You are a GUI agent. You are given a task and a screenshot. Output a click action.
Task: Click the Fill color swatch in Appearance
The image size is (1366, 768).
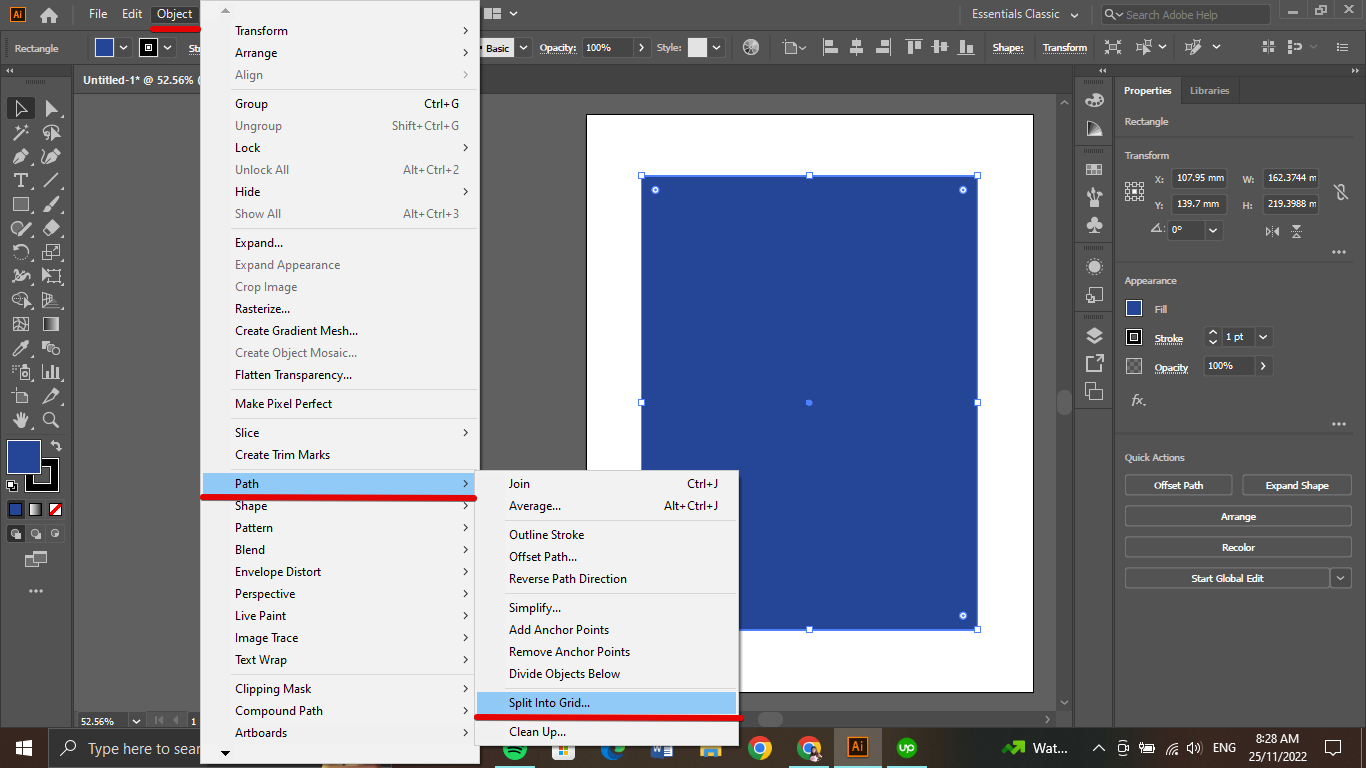(1134, 309)
